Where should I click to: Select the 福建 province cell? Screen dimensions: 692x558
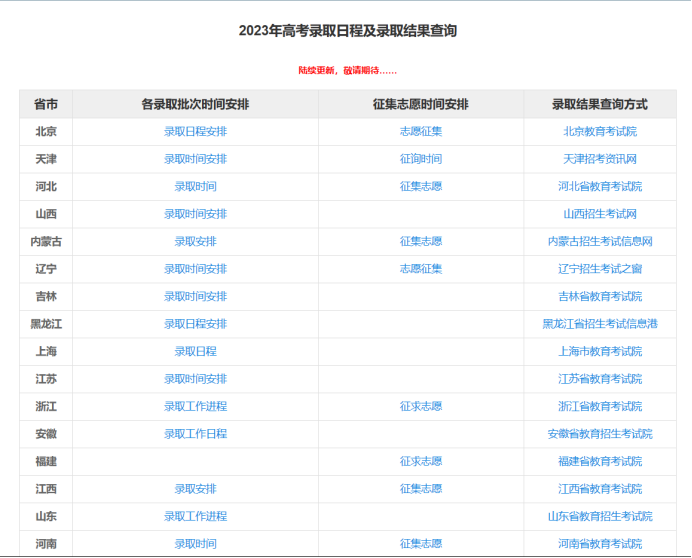46,461
